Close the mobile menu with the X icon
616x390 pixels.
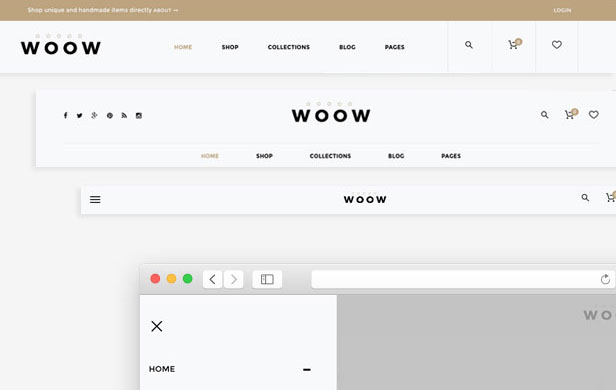click(x=157, y=326)
